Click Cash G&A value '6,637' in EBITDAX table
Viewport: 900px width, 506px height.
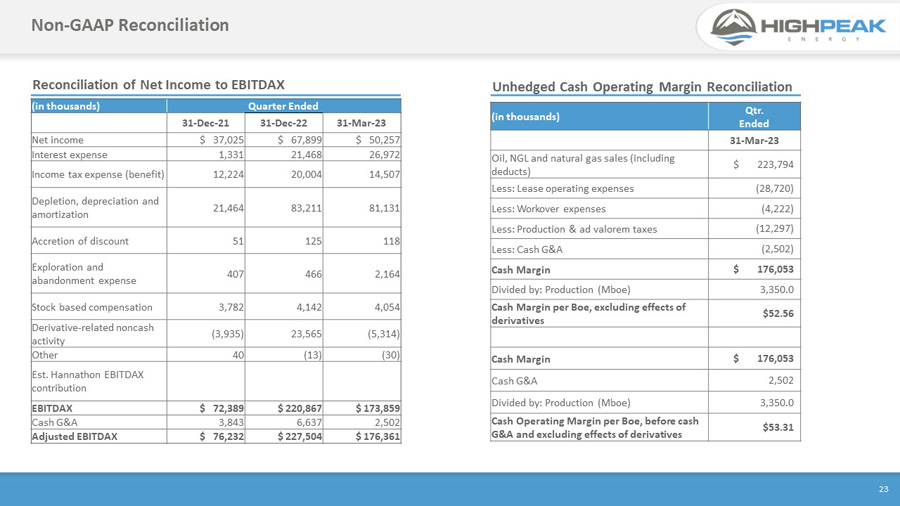309,422
